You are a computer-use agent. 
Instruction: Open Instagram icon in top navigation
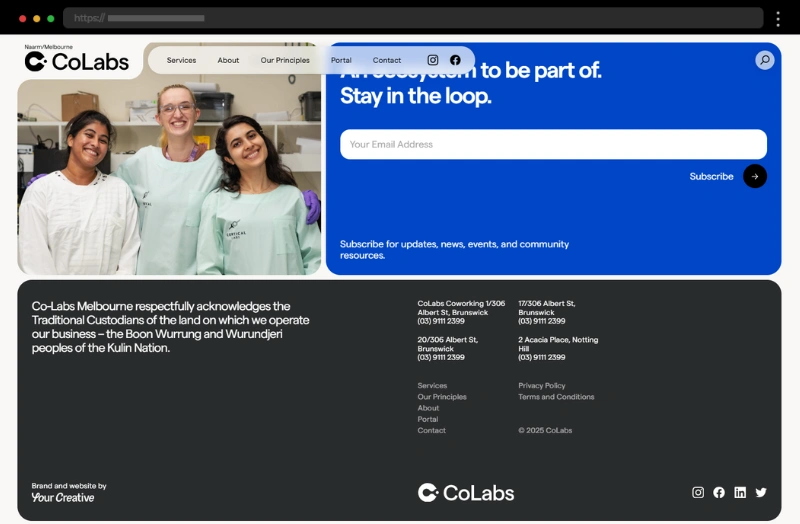tap(433, 60)
